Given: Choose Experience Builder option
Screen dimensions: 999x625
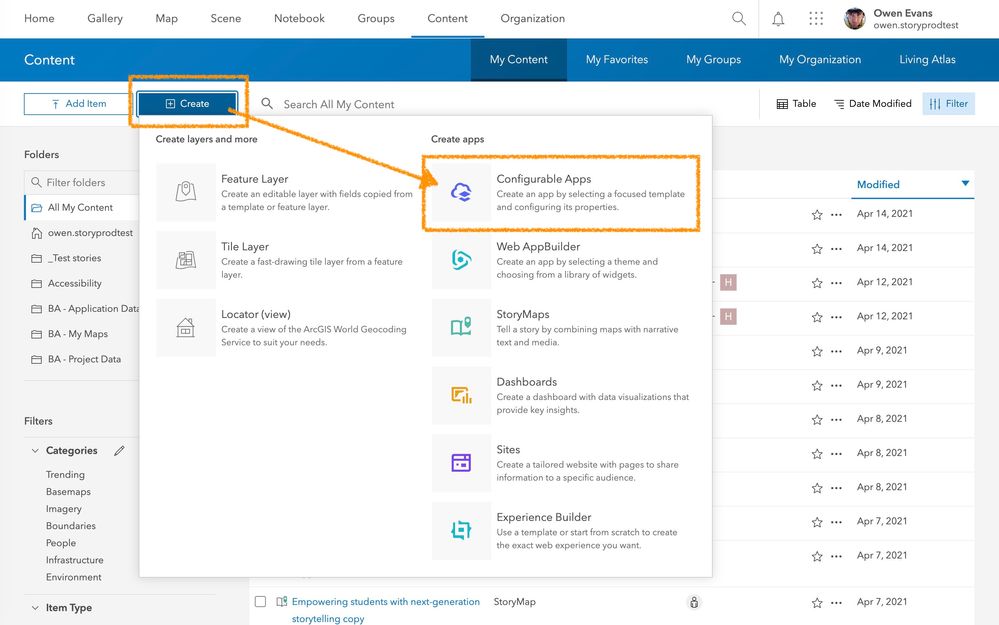Looking at the screenshot, I should click(561, 530).
